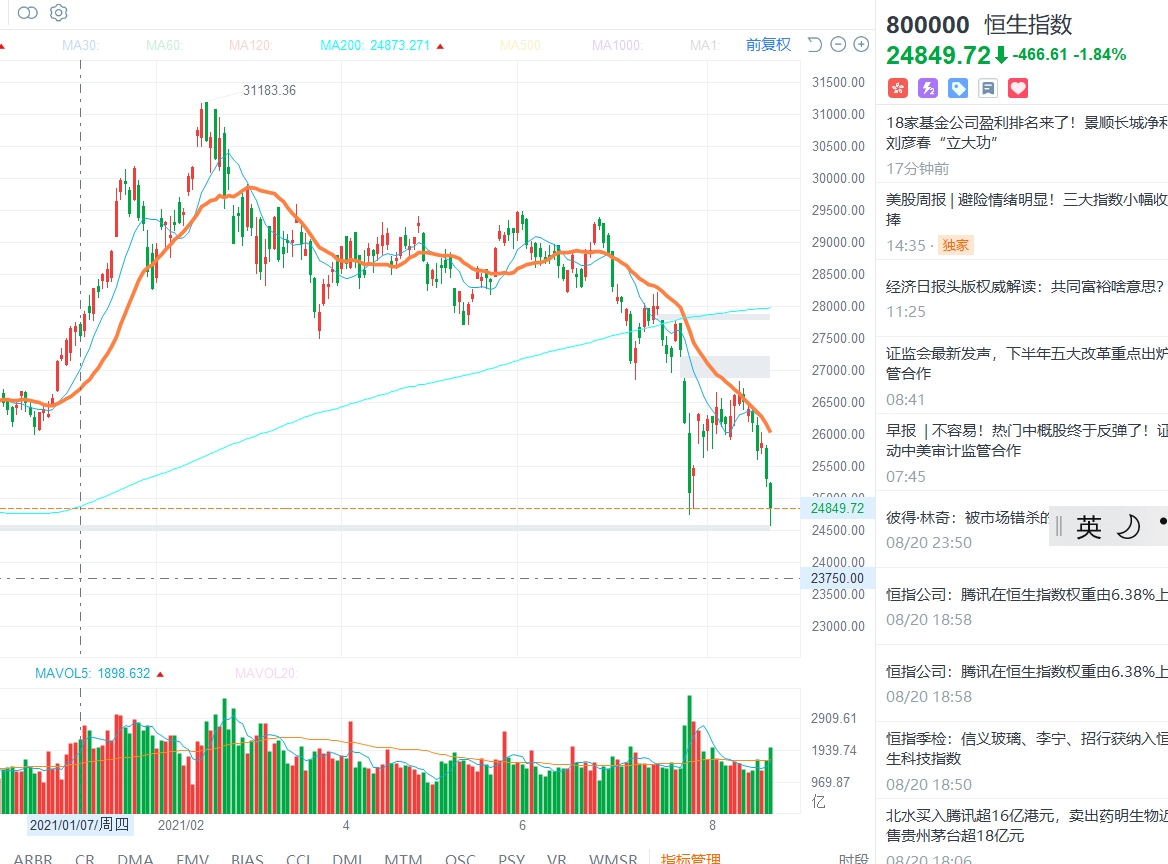Click the blue price tag icon
1168x864 pixels.
[958, 88]
